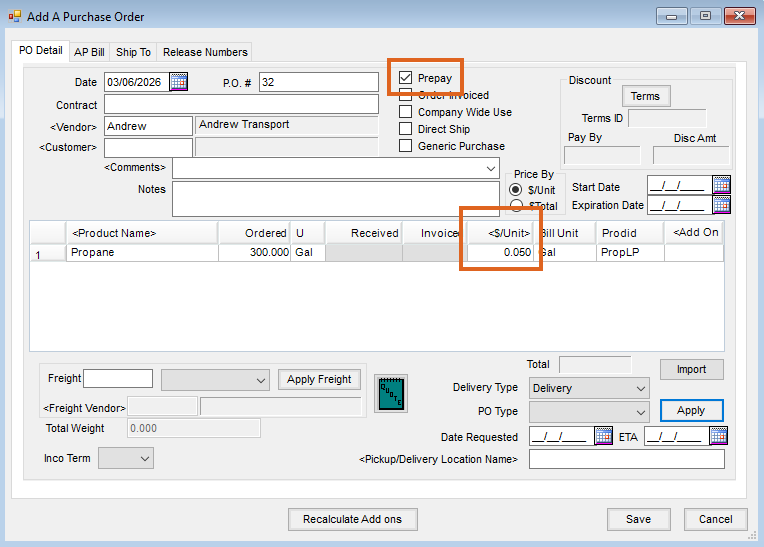Image resolution: width=764 pixels, height=547 pixels.
Task: Open the Release Numbers tab
Action: click(205, 52)
